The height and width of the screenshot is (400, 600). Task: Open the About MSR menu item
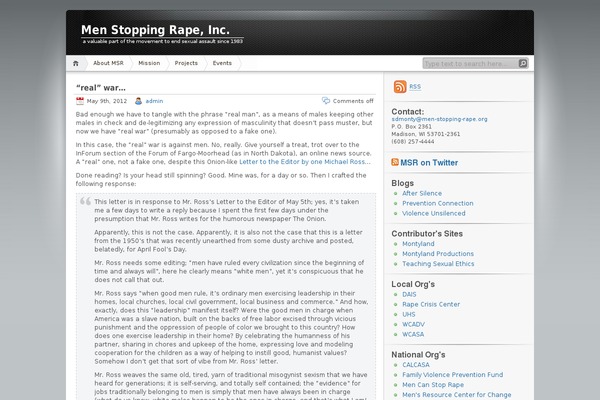tap(108, 63)
